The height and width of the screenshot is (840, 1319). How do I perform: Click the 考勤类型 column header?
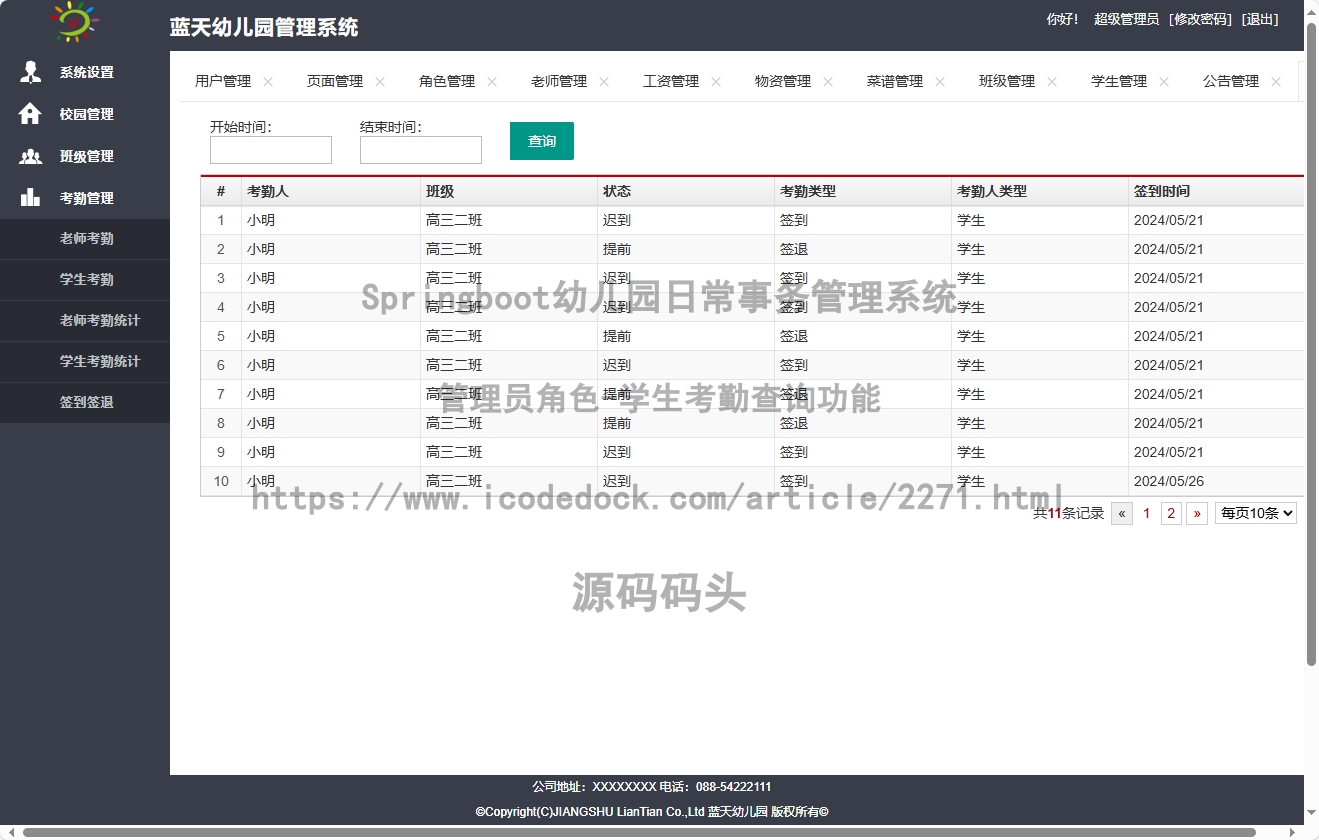point(864,191)
